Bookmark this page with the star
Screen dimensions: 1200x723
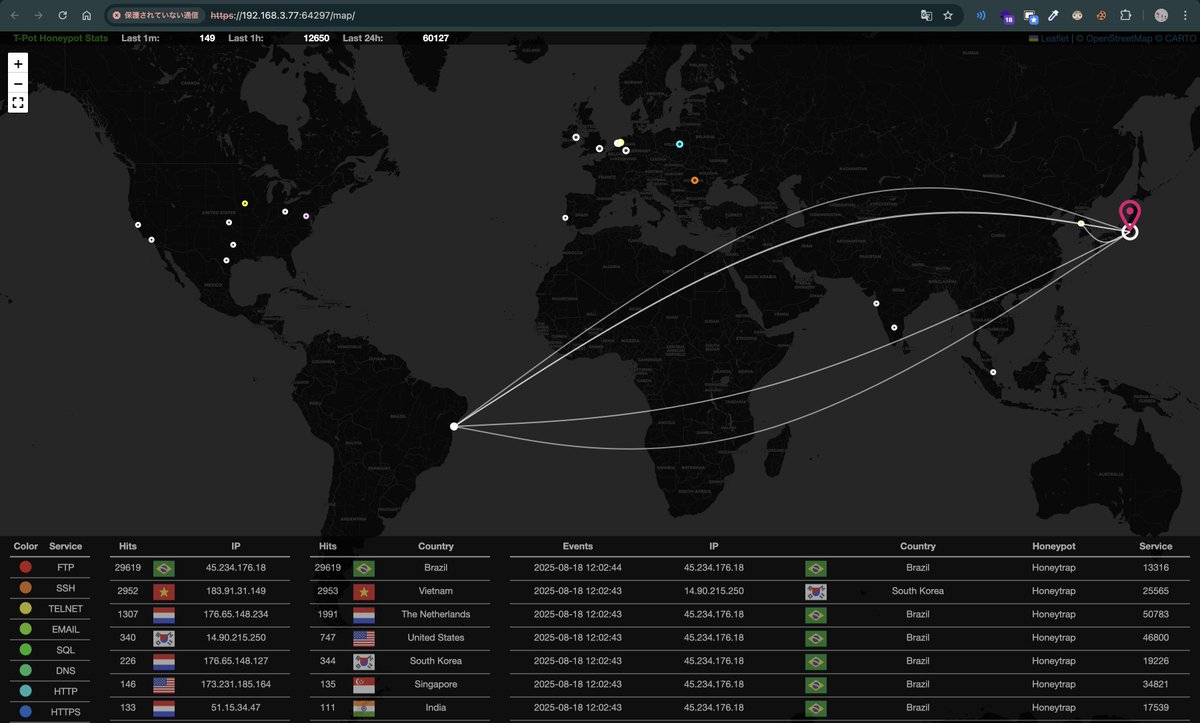click(x=948, y=16)
